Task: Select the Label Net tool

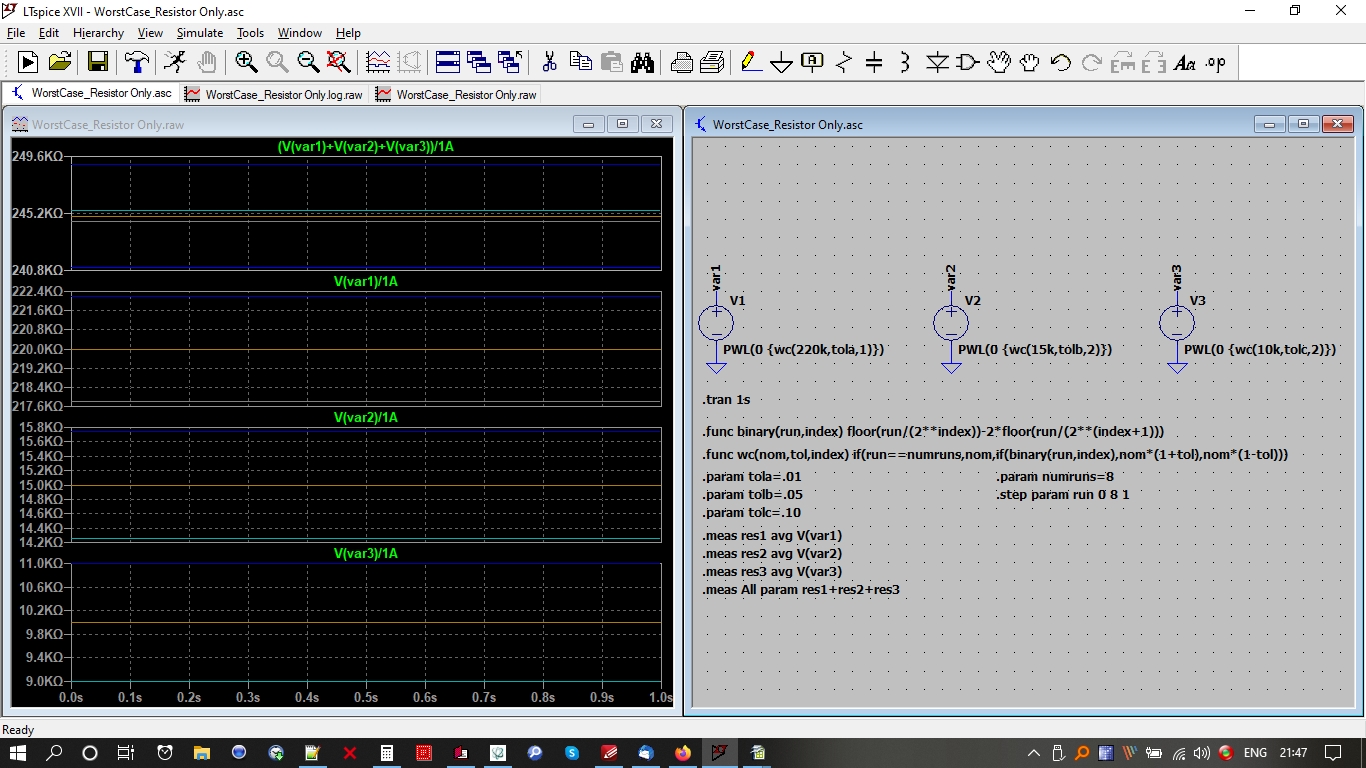Action: (x=812, y=63)
